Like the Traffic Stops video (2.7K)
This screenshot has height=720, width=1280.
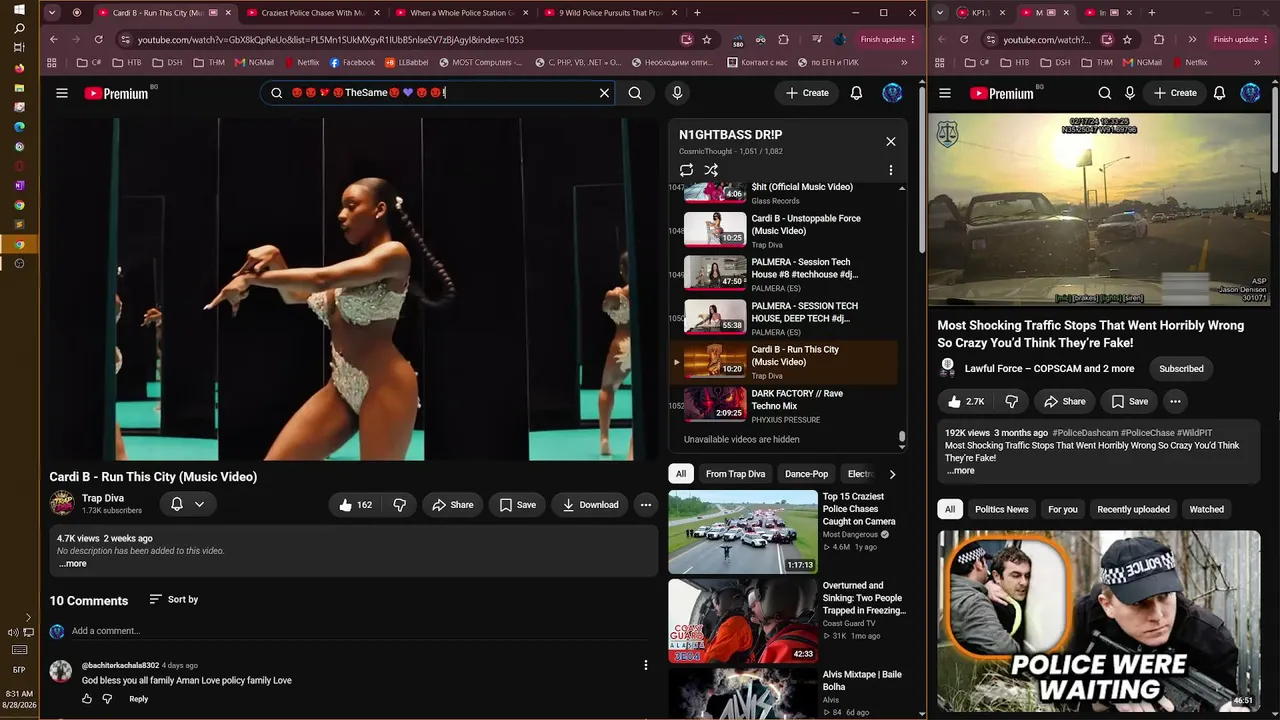pos(966,401)
